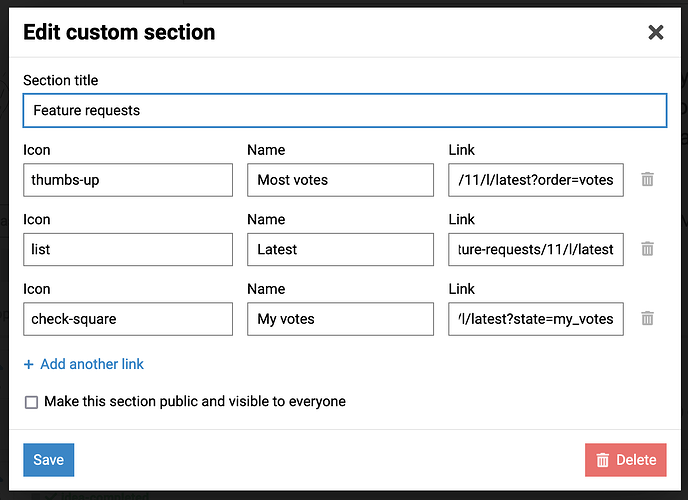
Task: Edit the Most votes name field
Action: [340, 180]
